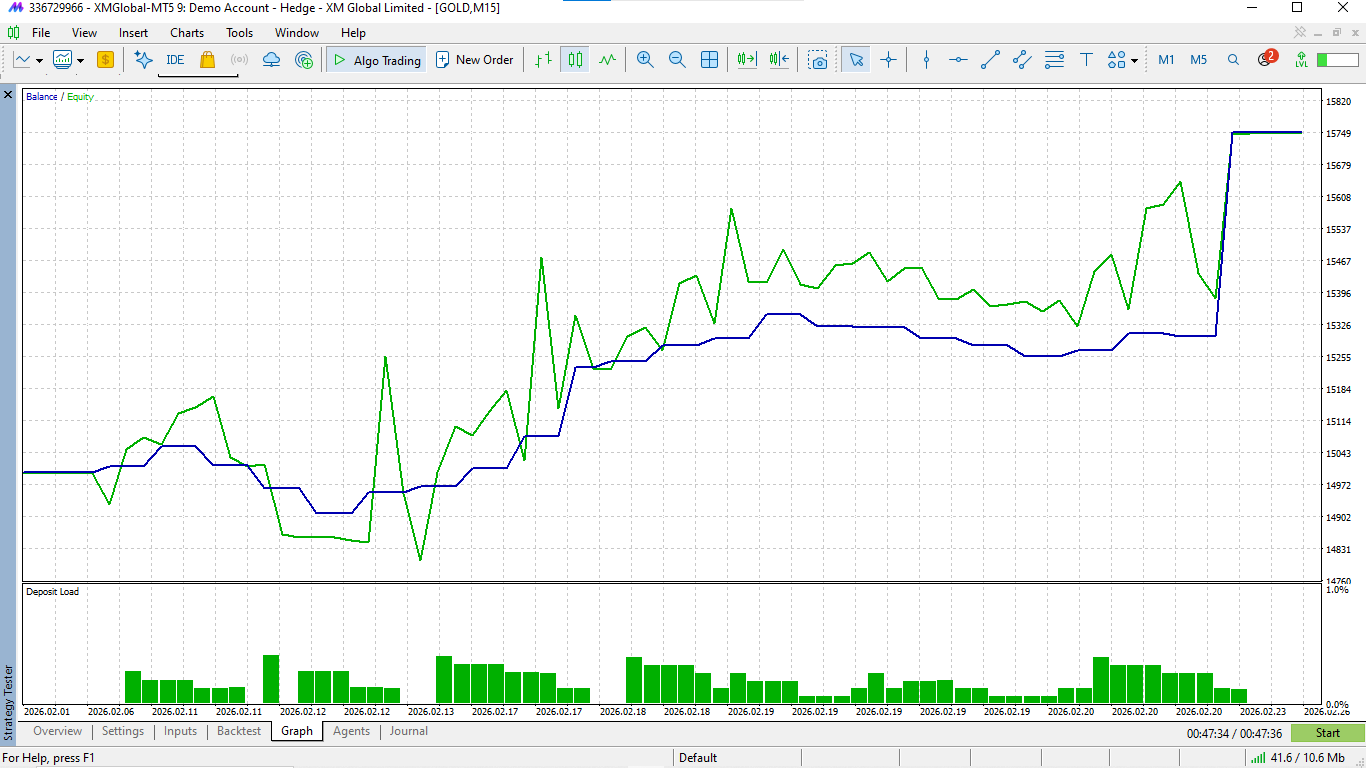Activate the crosshair tool

(888, 60)
